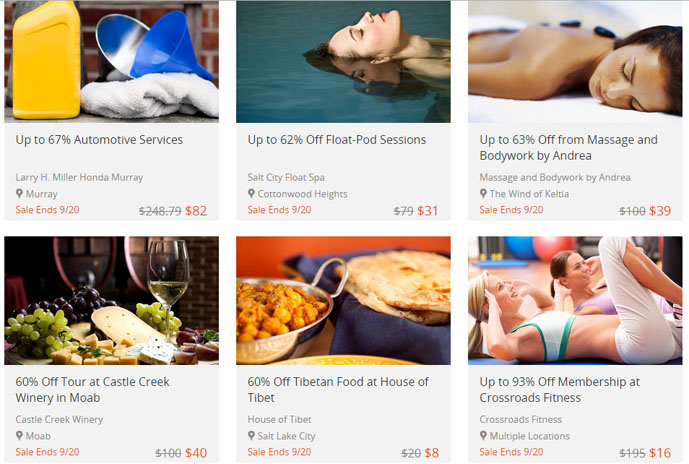This screenshot has width=689, height=464.
Task: Open the wine and cheese winery photo
Action: click(x=112, y=301)
